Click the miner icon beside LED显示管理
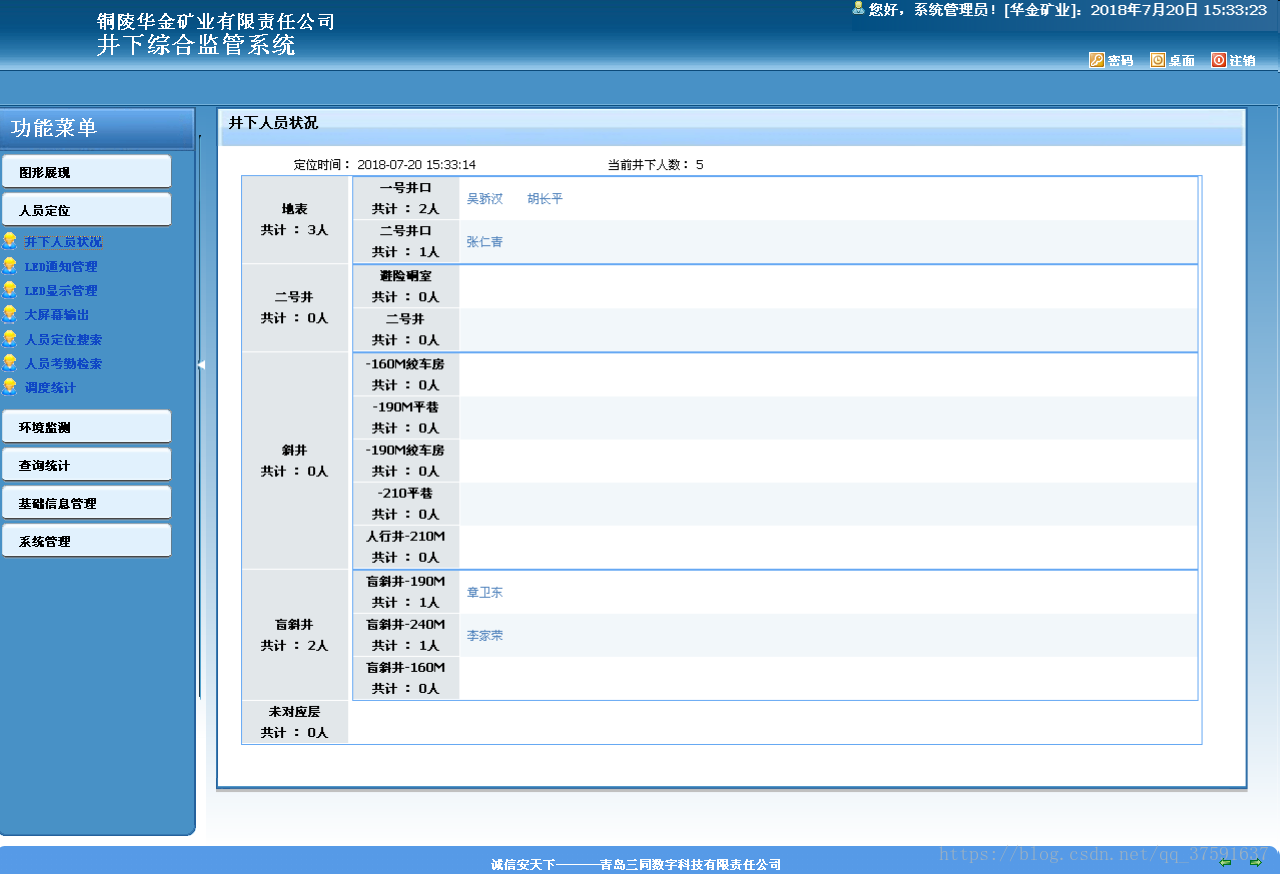Image resolution: width=1280 pixels, height=874 pixels. click(x=10, y=290)
